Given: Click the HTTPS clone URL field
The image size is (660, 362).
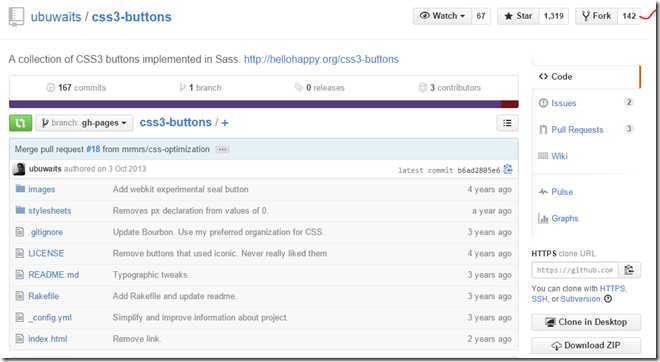Looking at the screenshot, I should click(x=575, y=270).
